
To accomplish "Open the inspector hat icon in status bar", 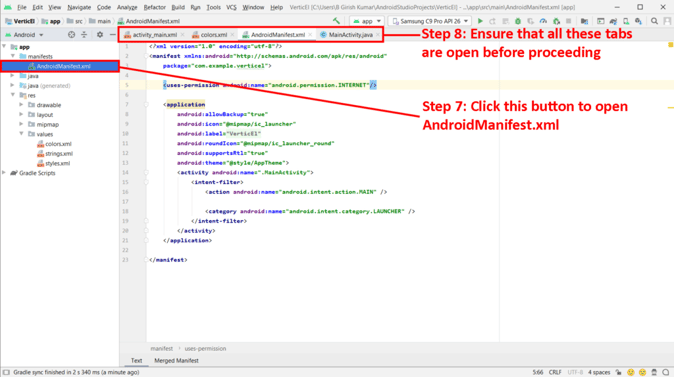I will (654, 372).
